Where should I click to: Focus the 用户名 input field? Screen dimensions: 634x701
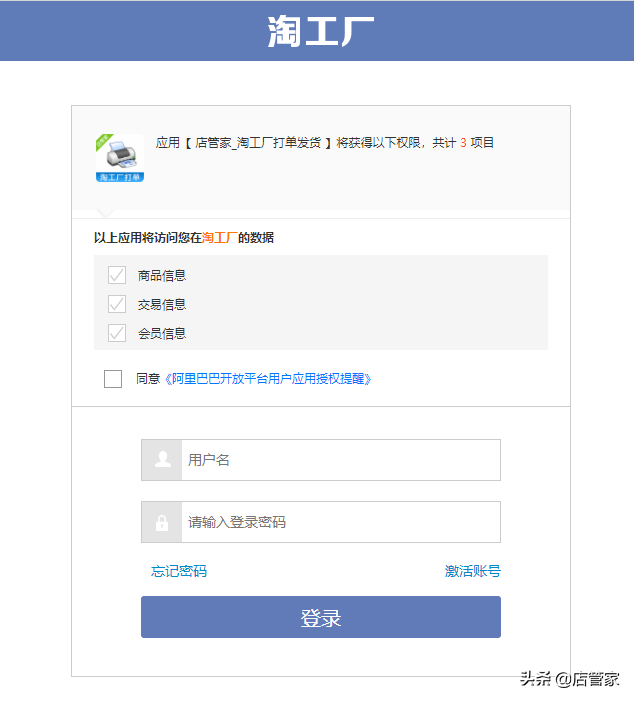[340, 460]
